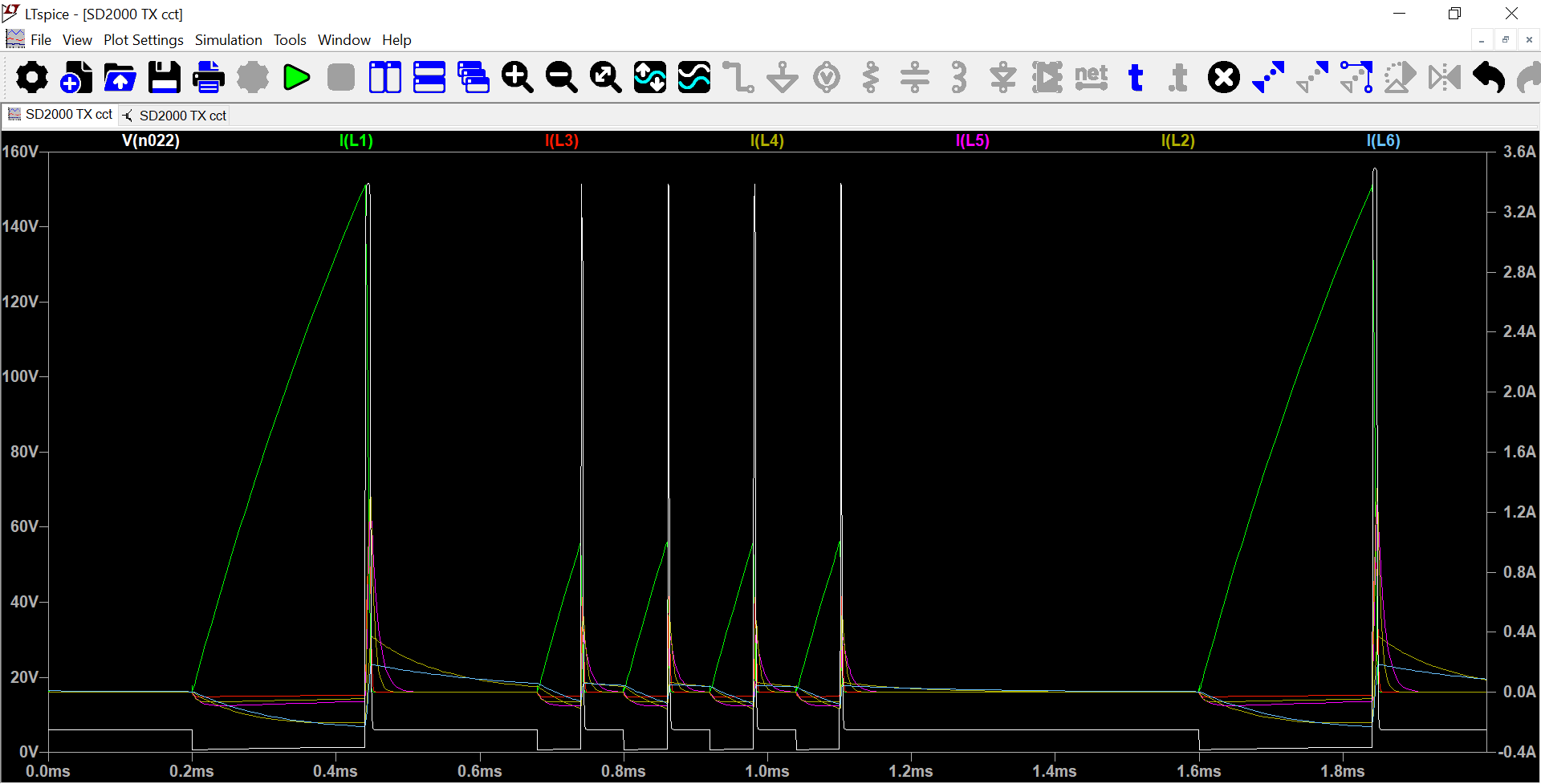This screenshot has width=1541, height=784.
Task: Print the waveform plot
Action: [209, 78]
